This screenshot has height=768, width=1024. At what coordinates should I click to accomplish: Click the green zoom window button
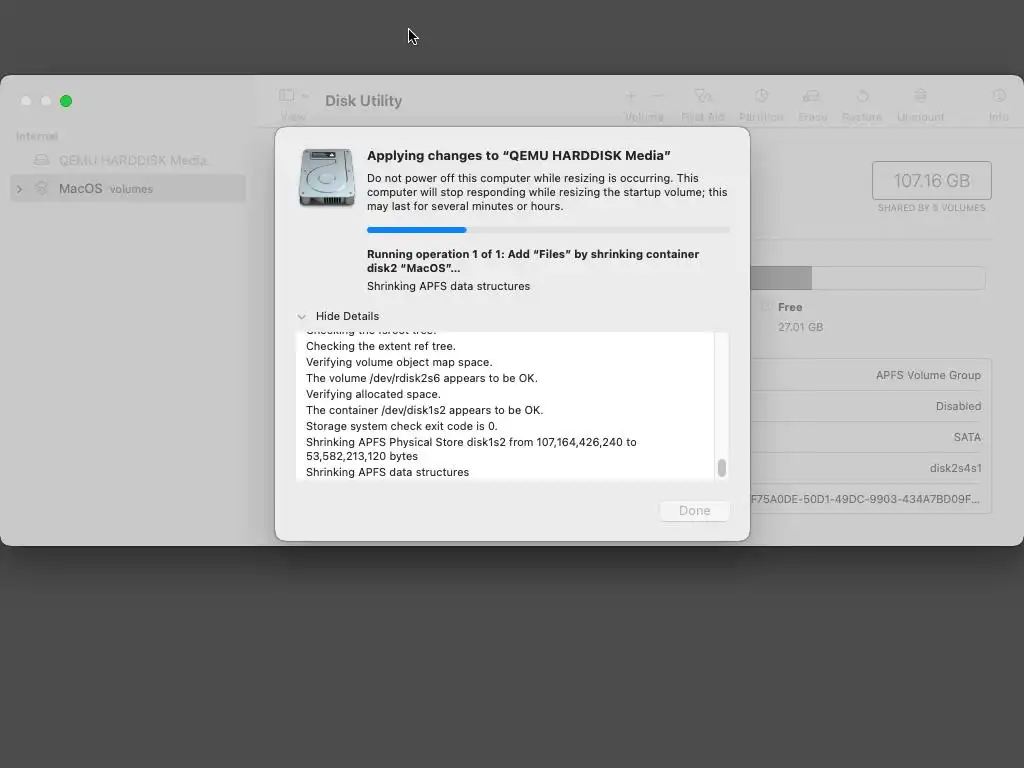tap(66, 101)
